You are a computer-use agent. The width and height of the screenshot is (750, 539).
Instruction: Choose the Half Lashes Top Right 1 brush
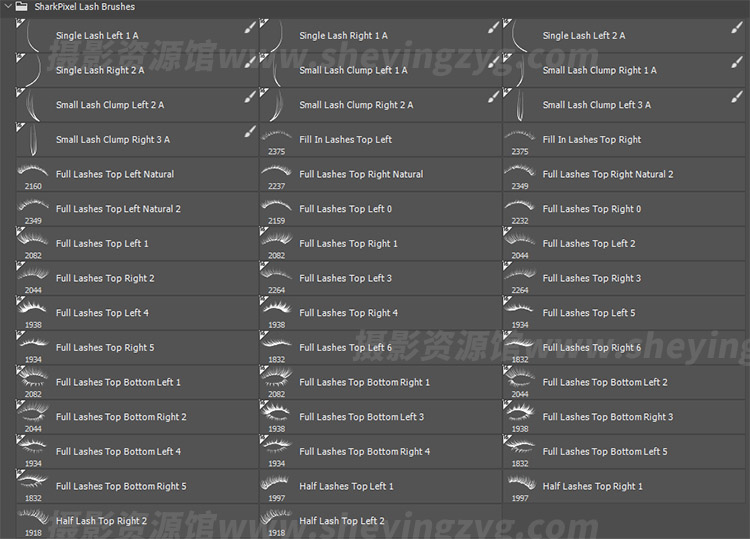point(592,487)
